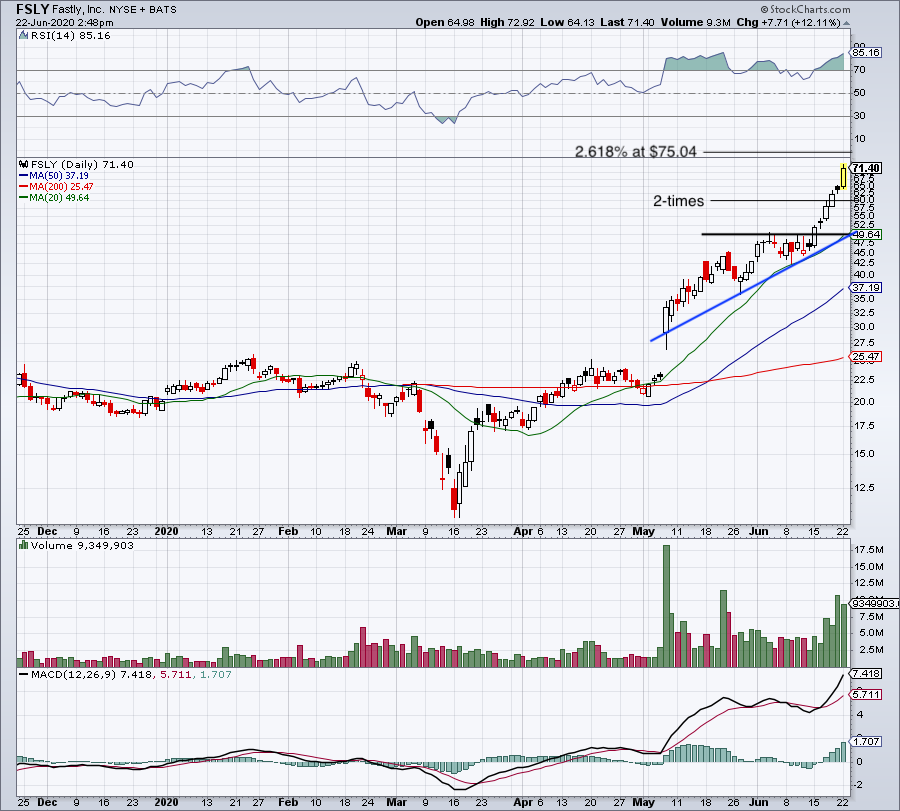Click the 37.19 MA(50) price tag on the right axis

click(866, 288)
